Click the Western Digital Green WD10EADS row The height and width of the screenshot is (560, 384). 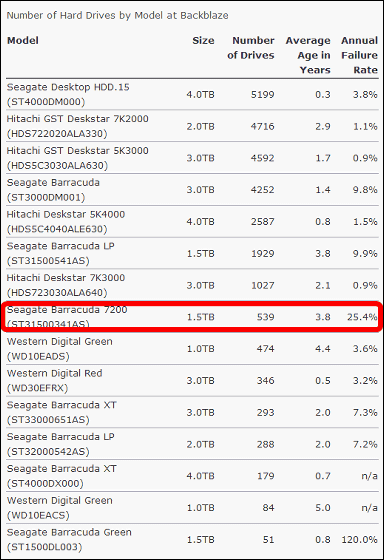(x=192, y=349)
